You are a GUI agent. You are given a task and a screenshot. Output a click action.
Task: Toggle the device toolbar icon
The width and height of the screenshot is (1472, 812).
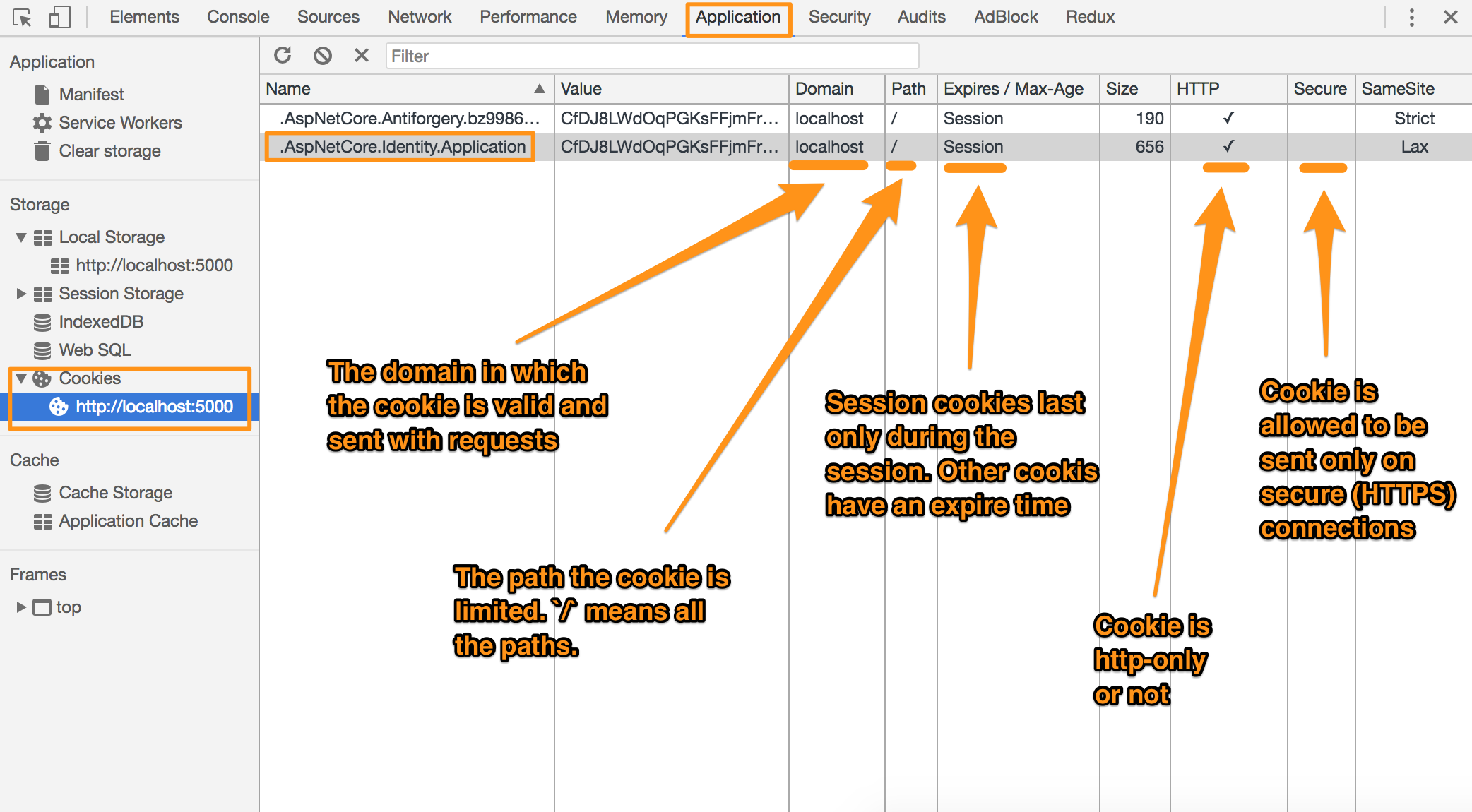pyautogui.click(x=60, y=18)
